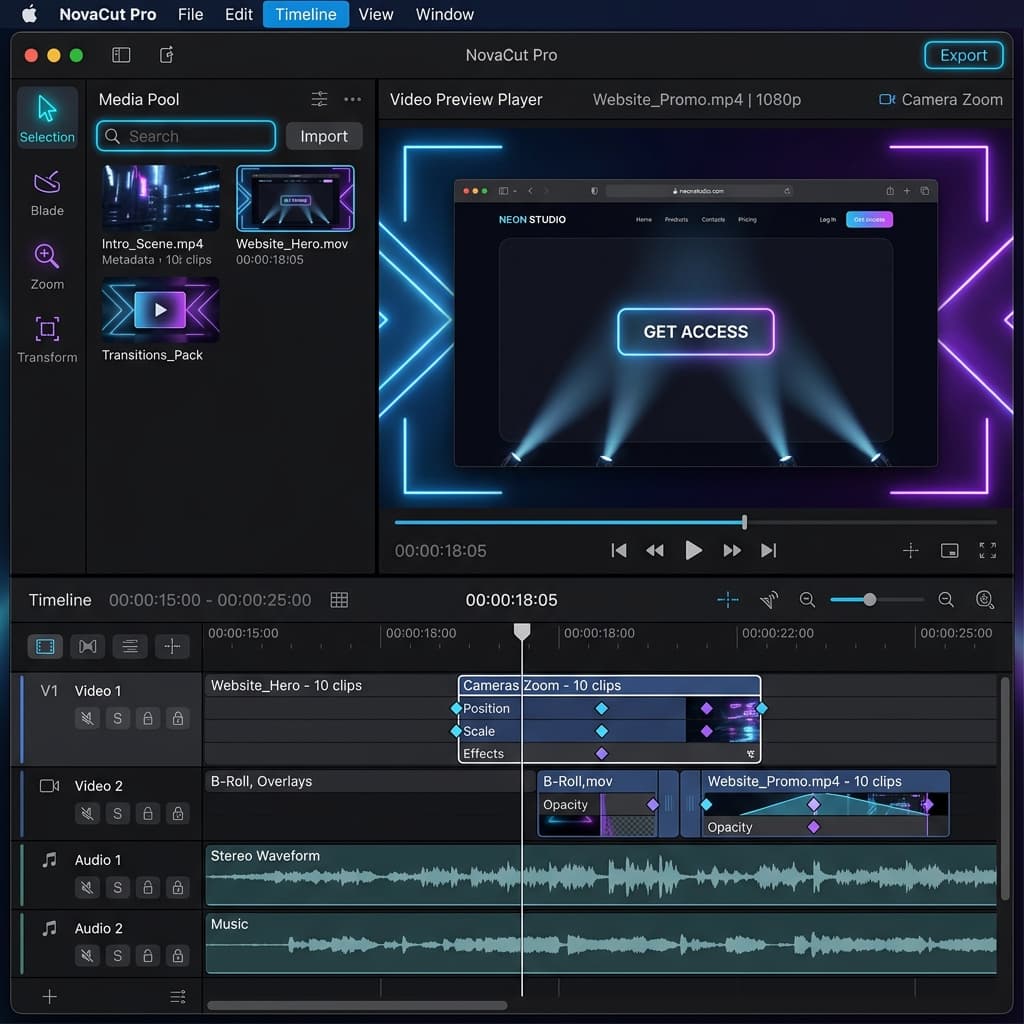Pick the Transform tool
This screenshot has height=1024, width=1024.
tap(47, 340)
